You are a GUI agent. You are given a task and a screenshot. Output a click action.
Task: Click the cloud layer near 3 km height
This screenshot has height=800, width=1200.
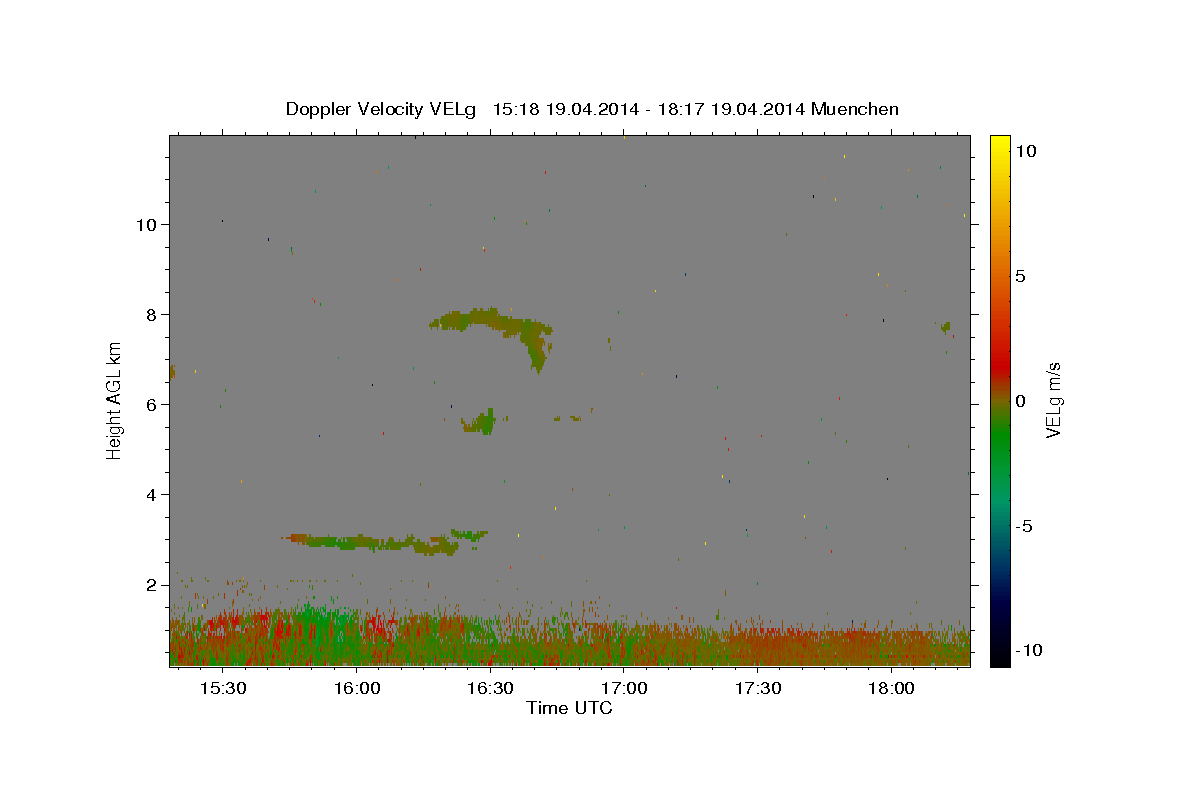pyautogui.click(x=385, y=542)
